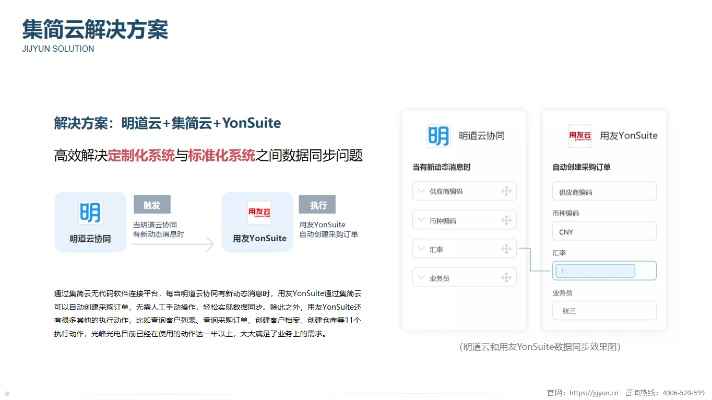Click the 集简云解决方案 title

click(x=95, y=30)
